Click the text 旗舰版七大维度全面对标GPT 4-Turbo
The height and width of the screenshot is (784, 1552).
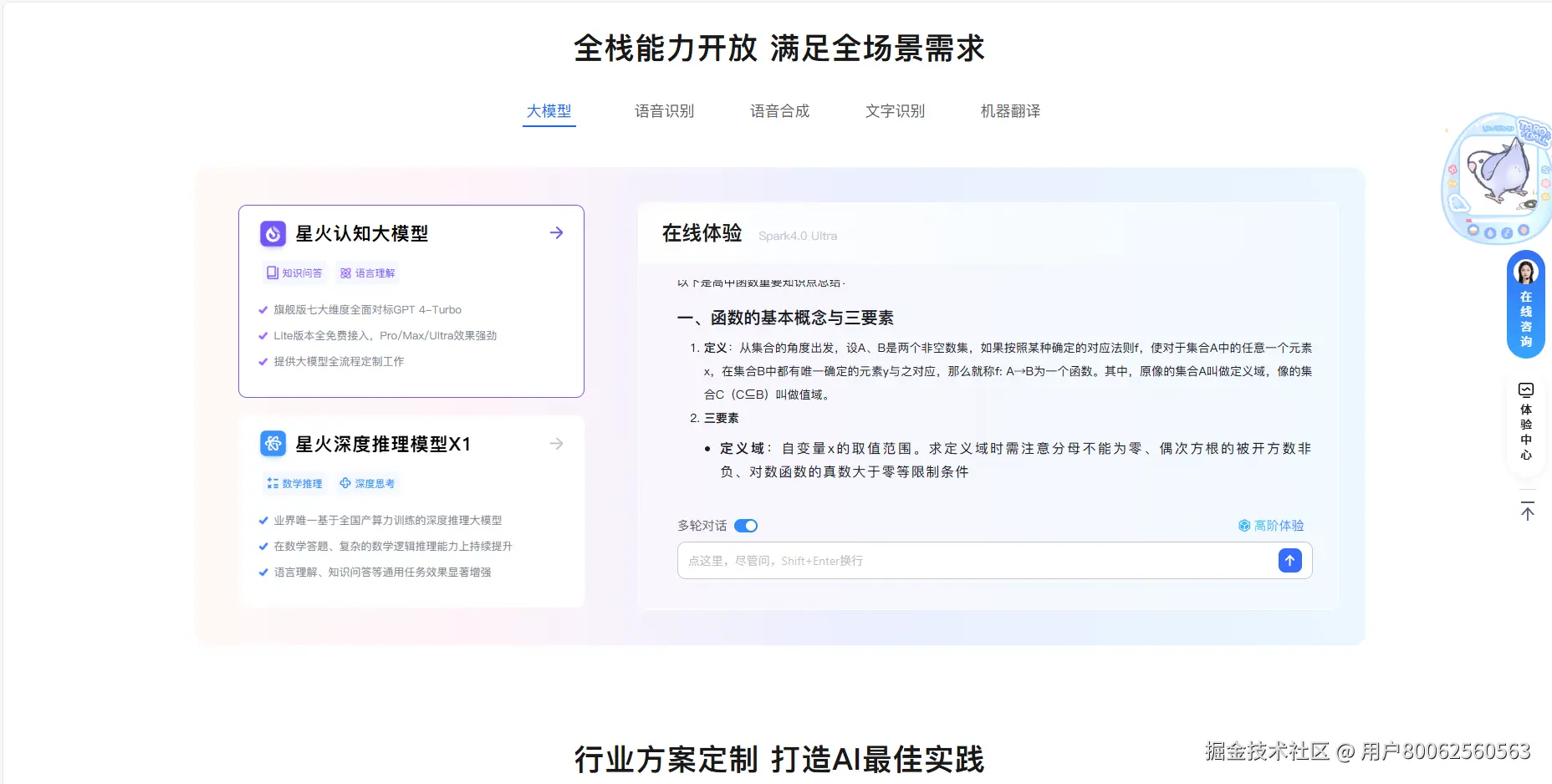pyautogui.click(x=367, y=310)
